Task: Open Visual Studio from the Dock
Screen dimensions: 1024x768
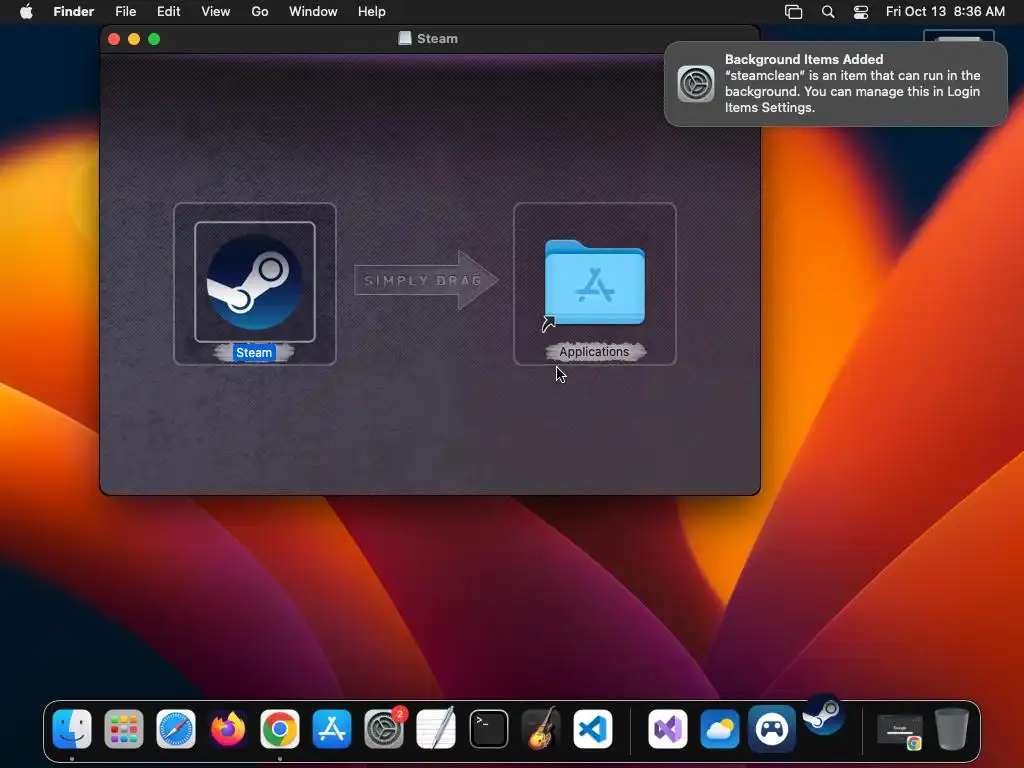Action: coord(667,729)
